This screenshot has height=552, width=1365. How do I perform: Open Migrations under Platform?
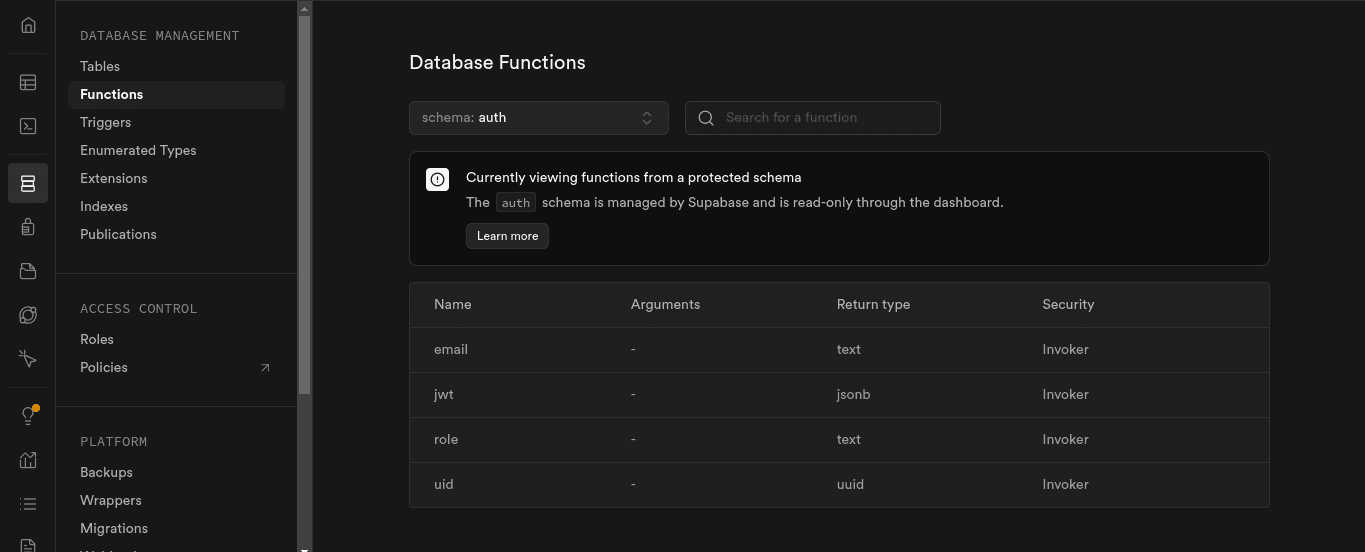click(114, 528)
